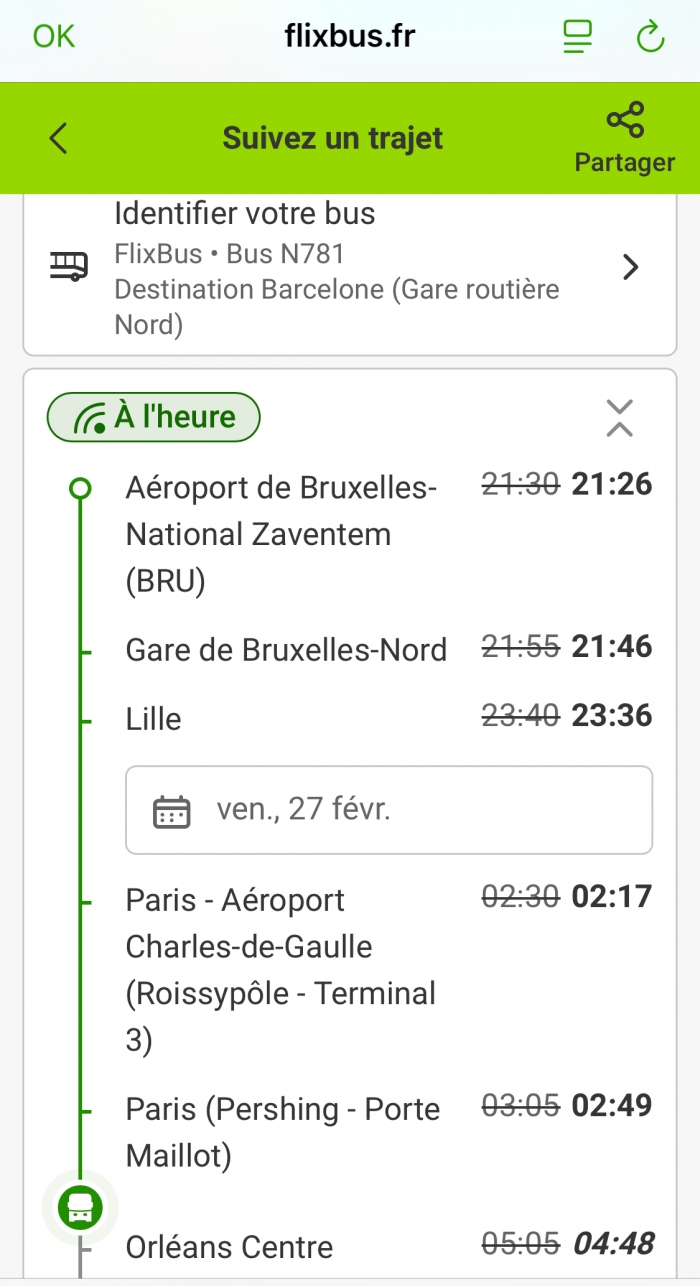Click the bus icon beside Identifier votre bus
Image resolution: width=700 pixels, height=1286 pixels.
[69, 267]
